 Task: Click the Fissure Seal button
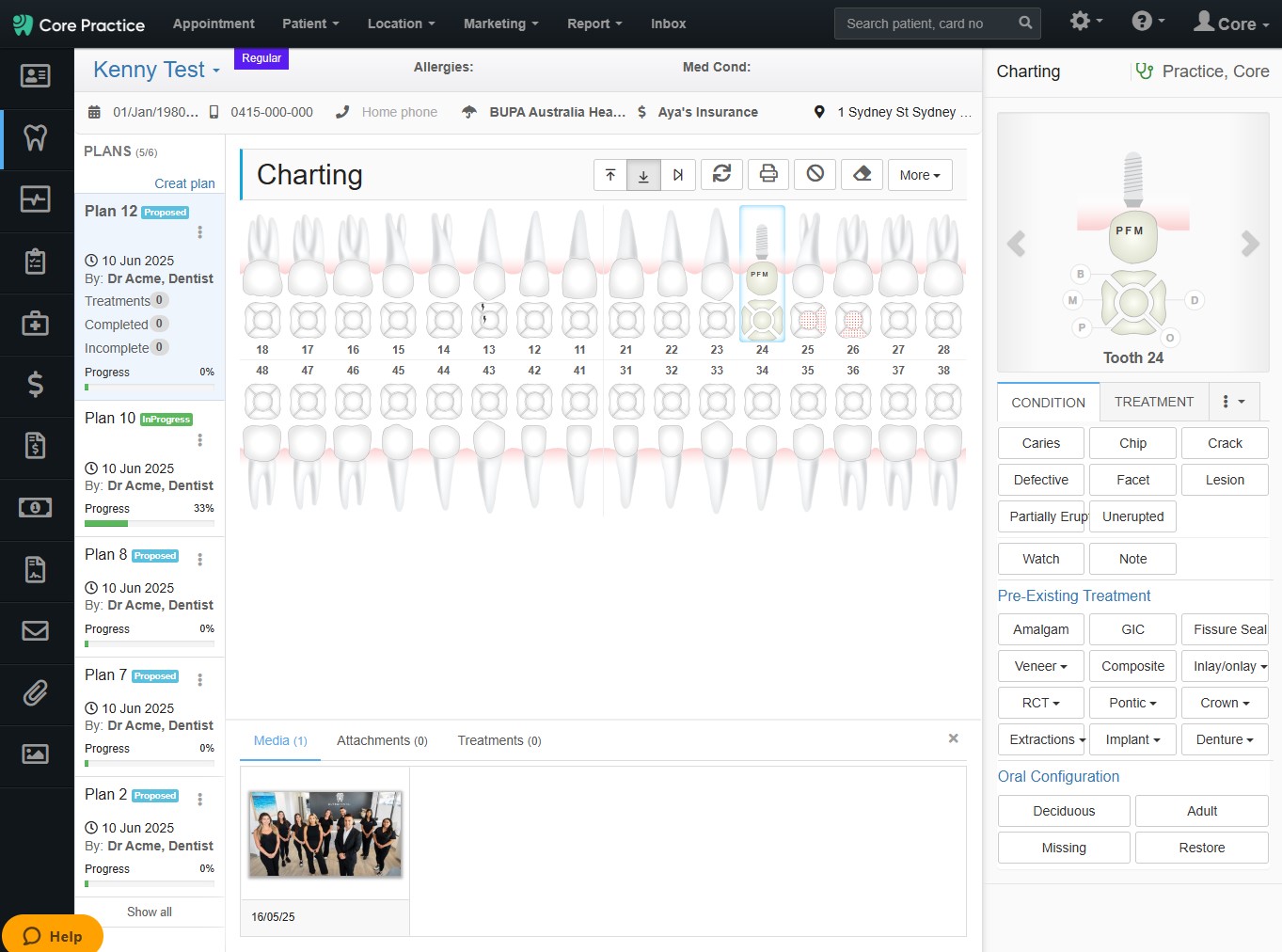[1226, 629]
